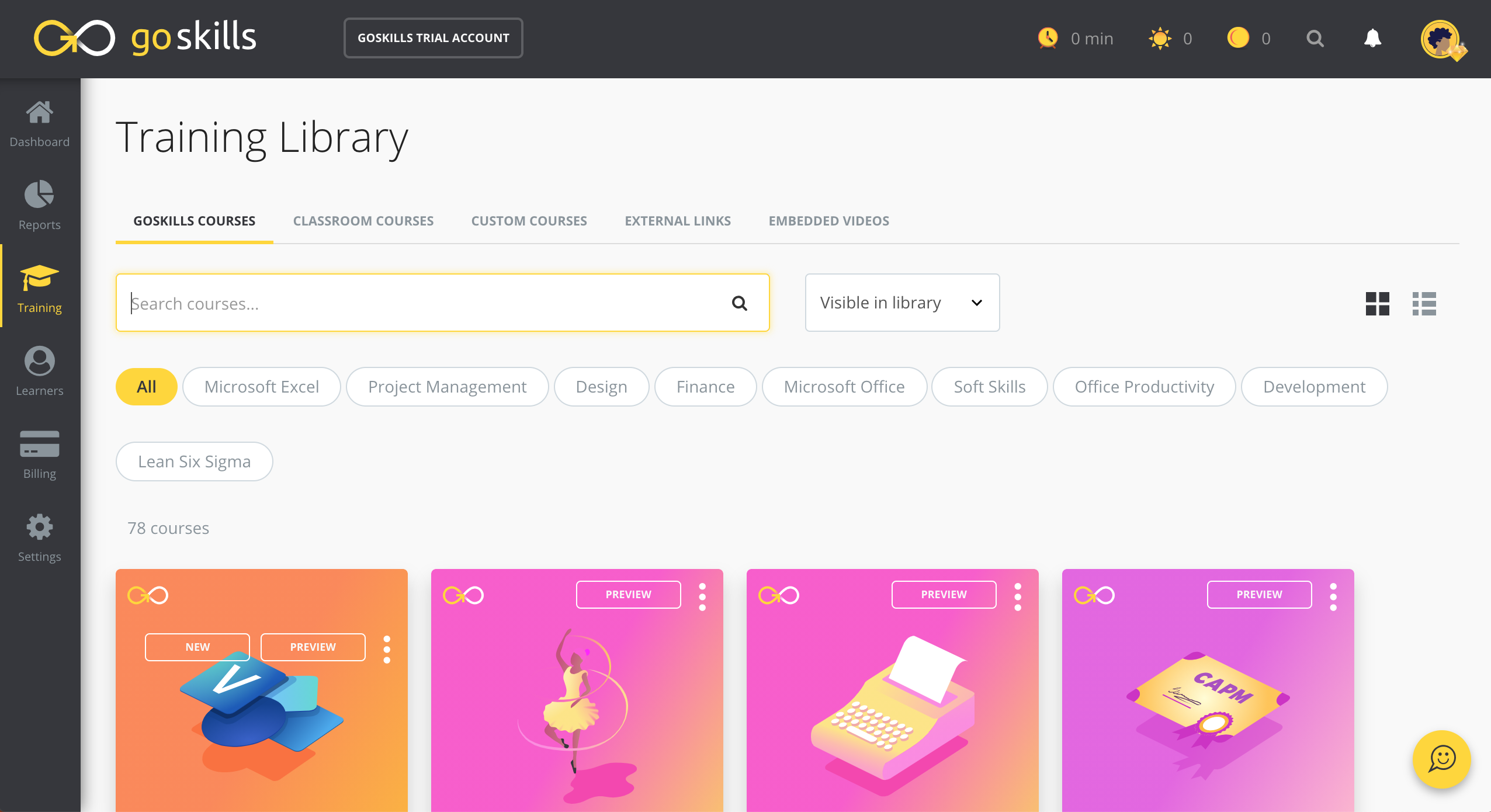
Task: Filter by Development category
Action: click(x=1314, y=387)
